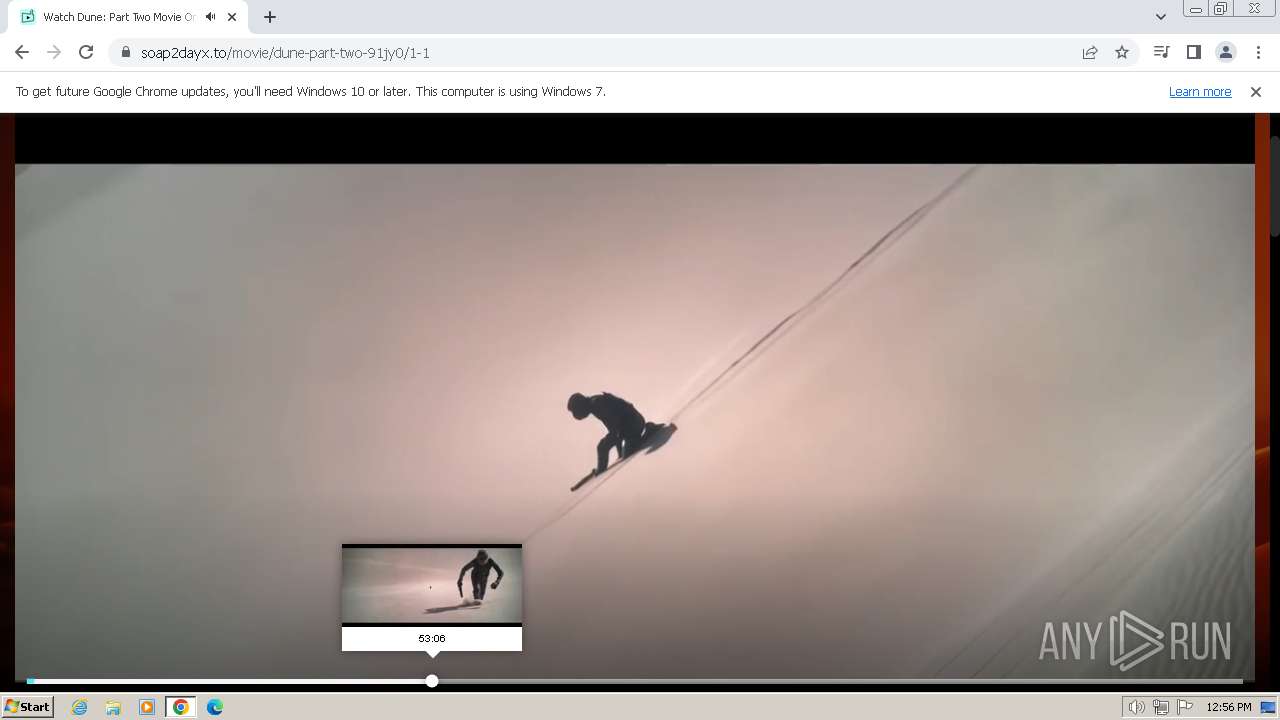
Task: Launch Microsoft Edge from the taskbar
Action: click(x=215, y=707)
